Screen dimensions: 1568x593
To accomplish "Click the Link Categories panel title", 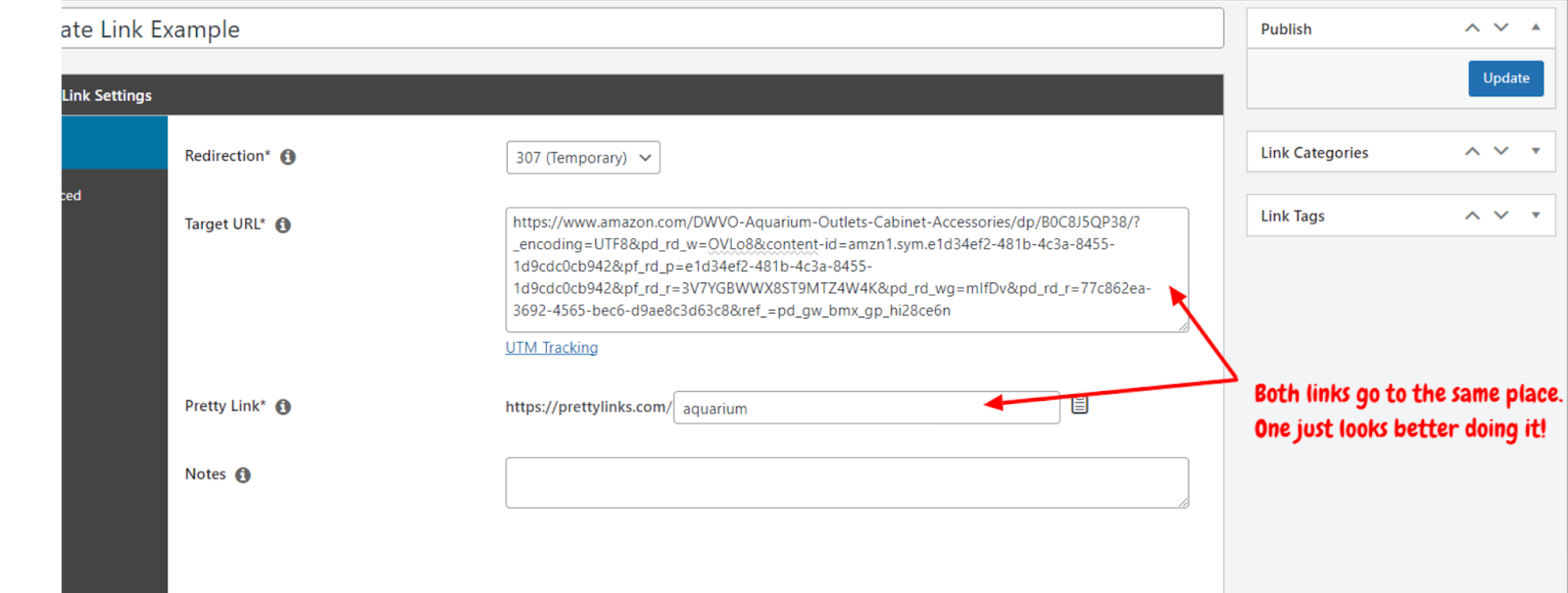I will (1314, 153).
